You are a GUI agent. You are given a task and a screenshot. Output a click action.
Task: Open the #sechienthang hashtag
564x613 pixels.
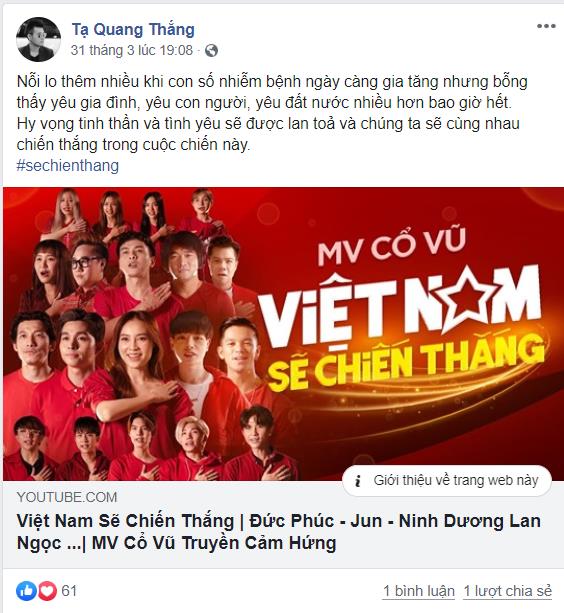click(x=68, y=165)
